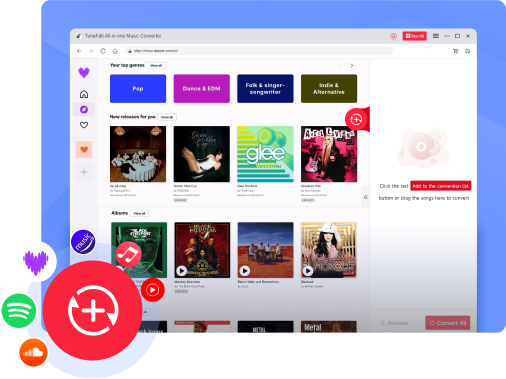The height and width of the screenshot is (379, 506).
Task: Play the Black Holes and Revelations album
Action: tap(245, 271)
